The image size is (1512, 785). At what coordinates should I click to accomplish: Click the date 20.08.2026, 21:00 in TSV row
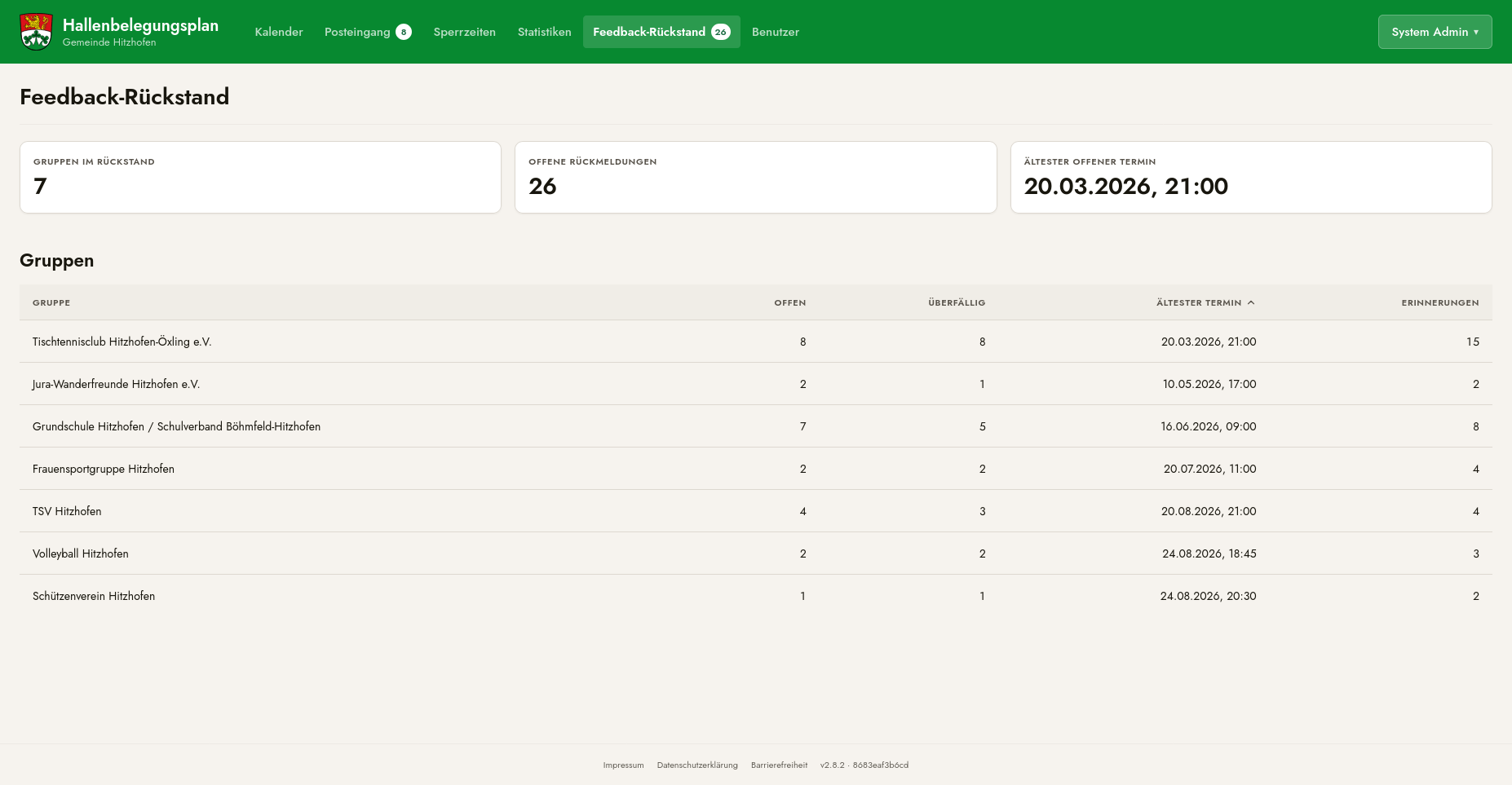coord(1209,511)
